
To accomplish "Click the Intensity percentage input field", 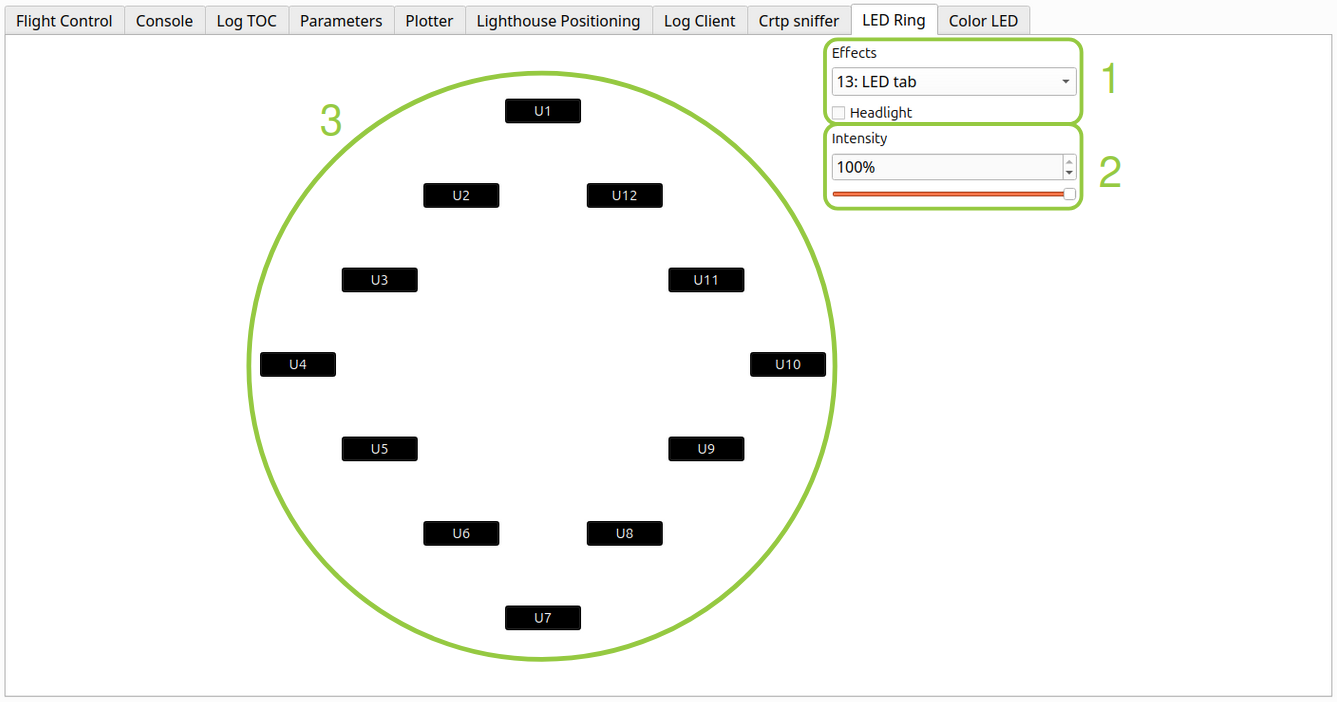I will click(x=945, y=167).
